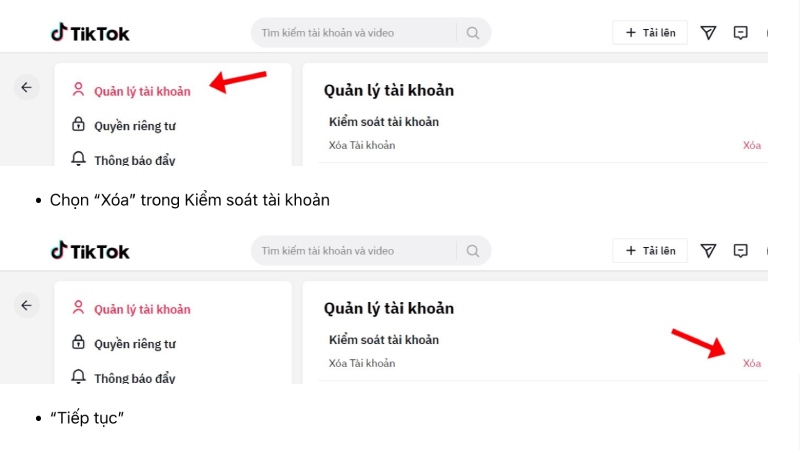
Task: Click the "Xóa" link the red arrow indicates
Action: [x=751, y=363]
